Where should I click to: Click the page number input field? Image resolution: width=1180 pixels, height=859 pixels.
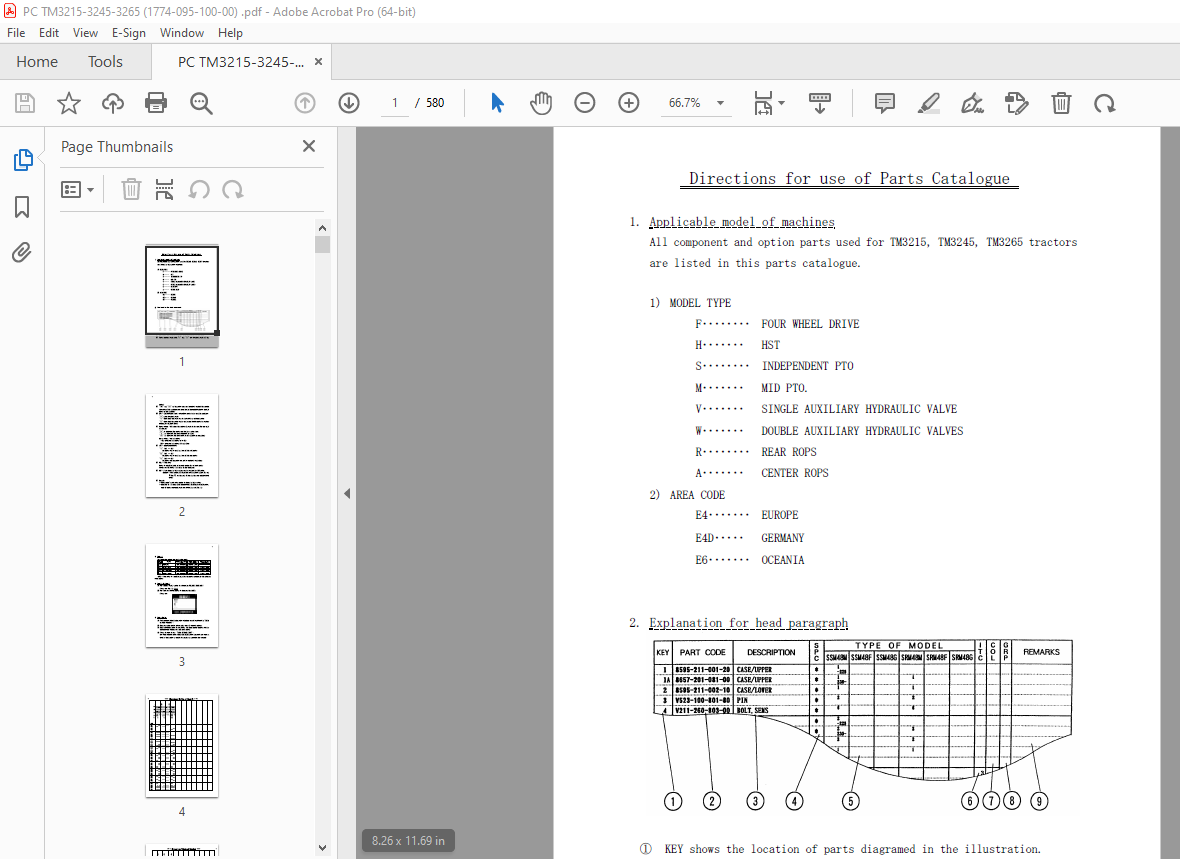click(x=394, y=103)
